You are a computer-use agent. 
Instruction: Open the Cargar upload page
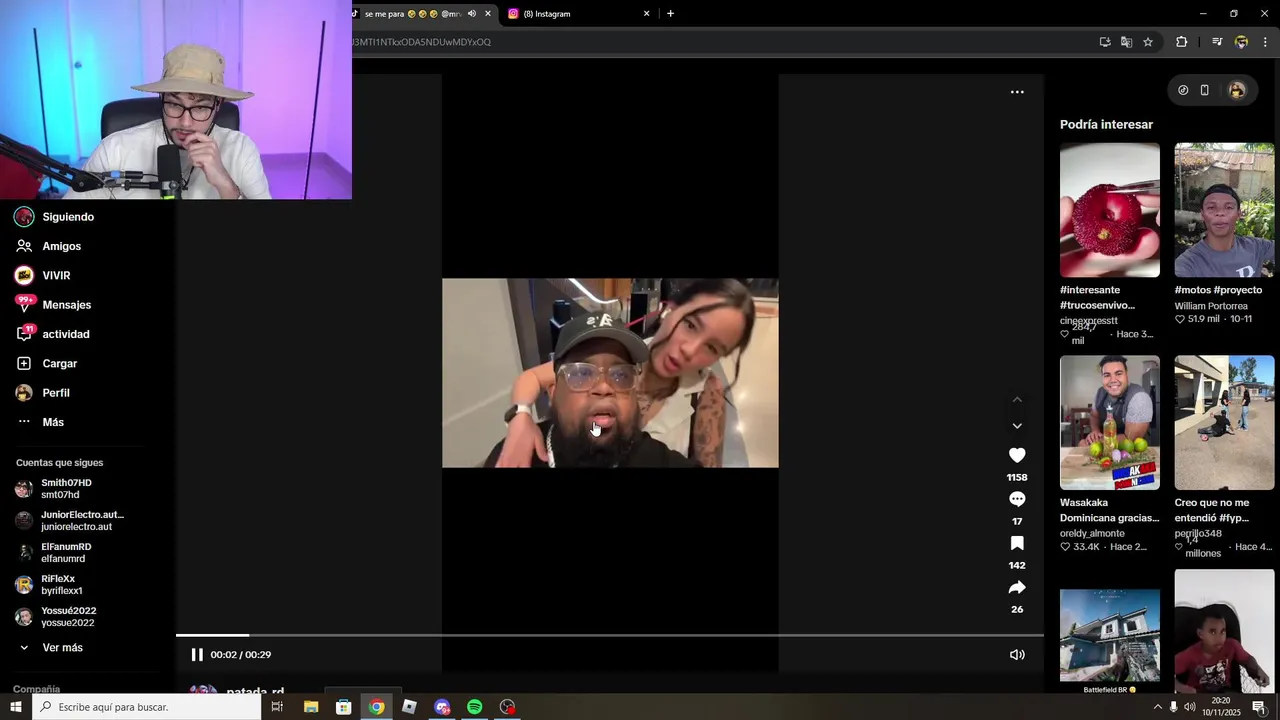(46, 363)
